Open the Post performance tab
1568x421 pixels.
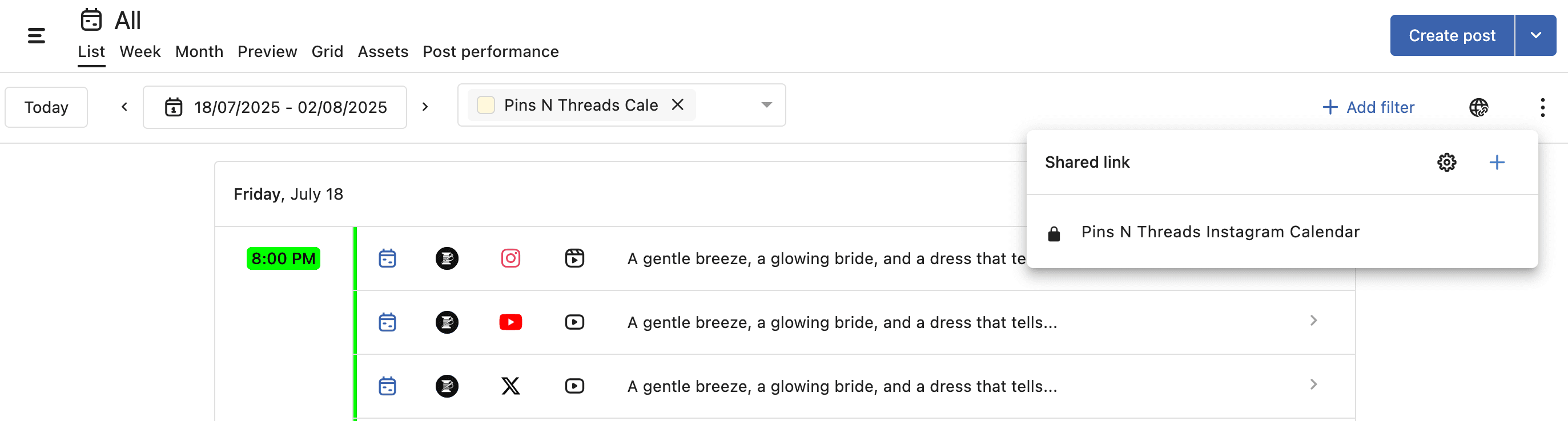point(490,52)
